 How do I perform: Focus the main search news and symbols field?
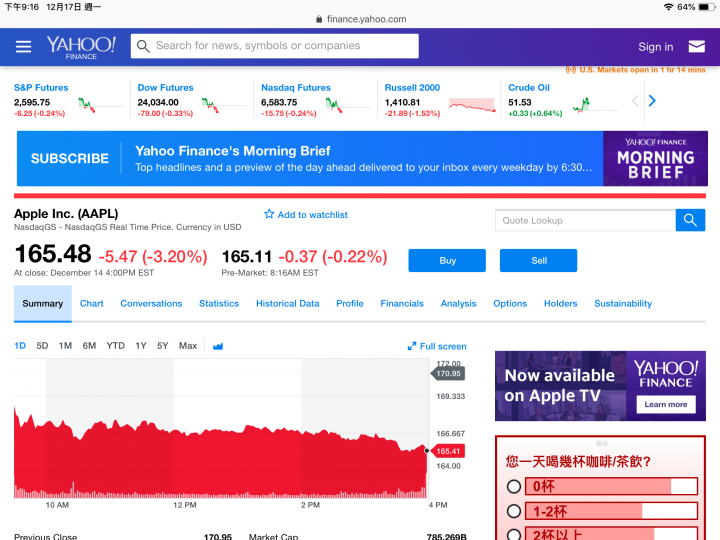coord(275,46)
